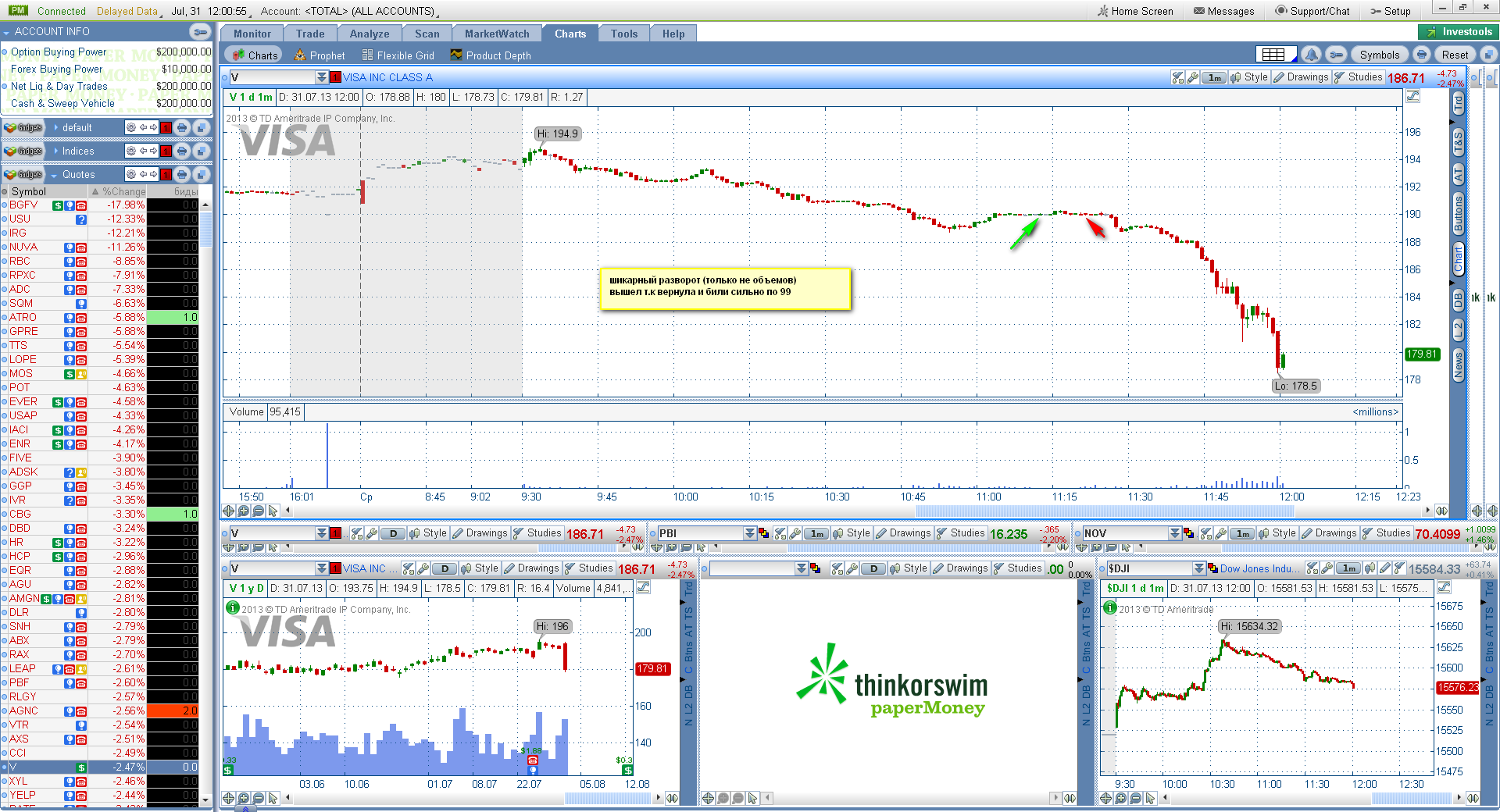Select the pointer tool under the main chart
This screenshot has height=812, width=1500.
pos(273,511)
